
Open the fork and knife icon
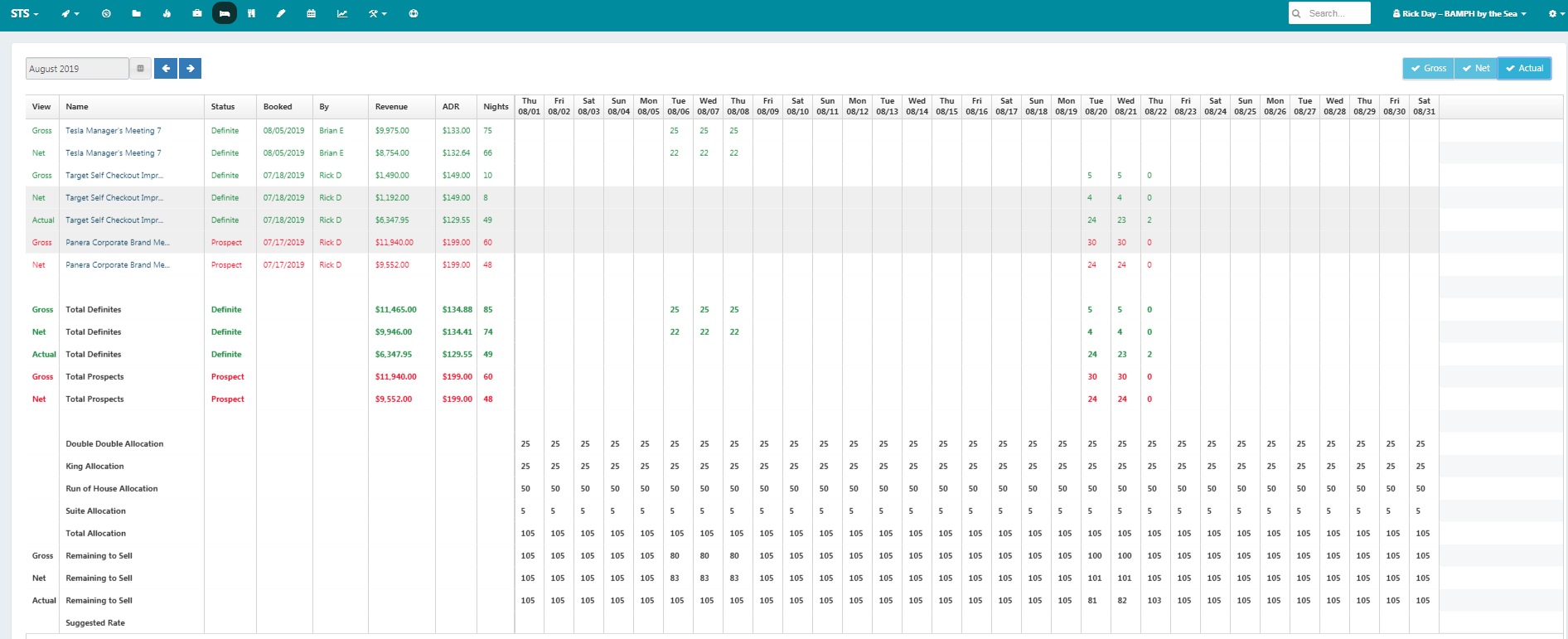[251, 13]
